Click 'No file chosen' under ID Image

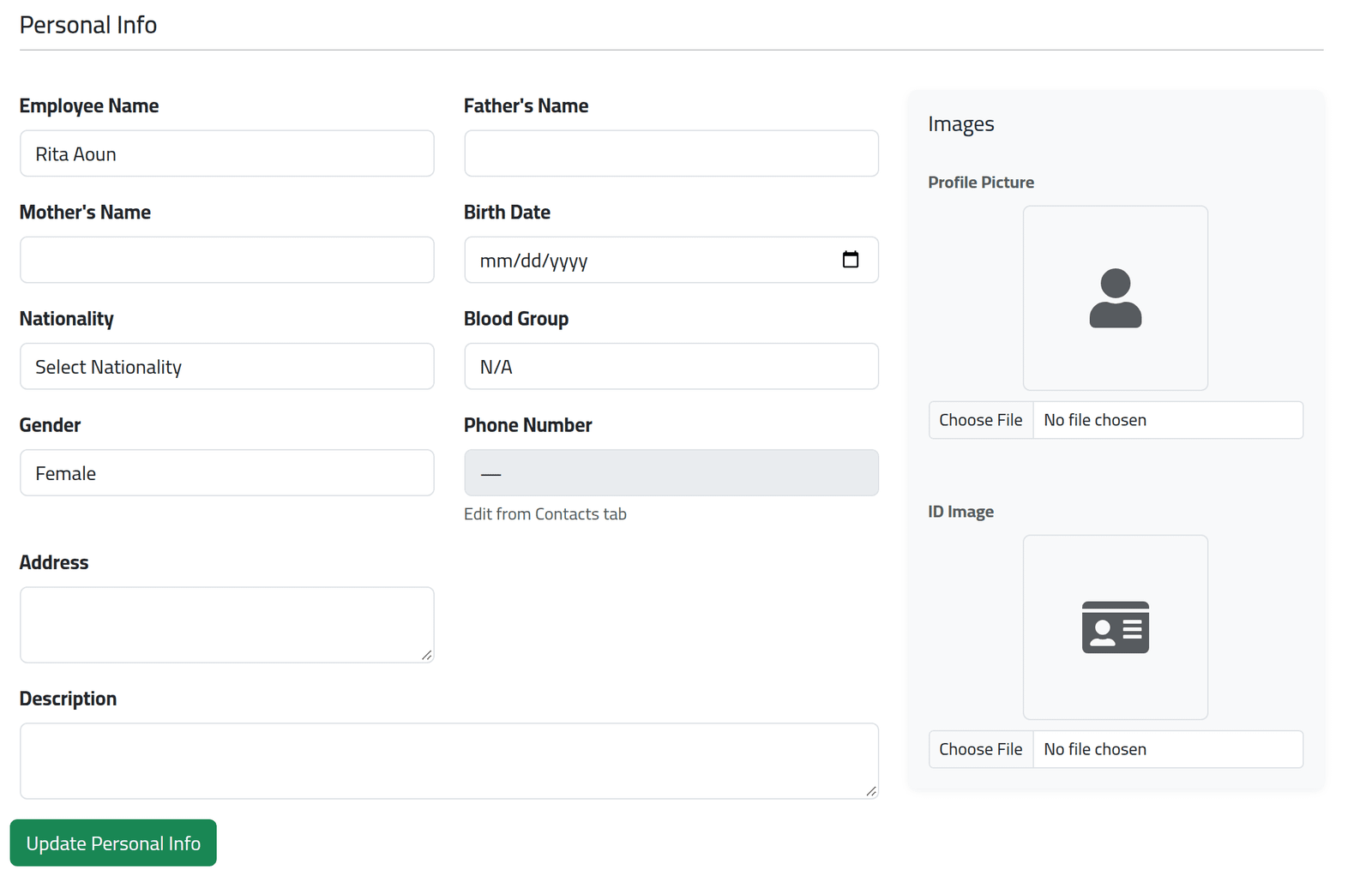click(1095, 749)
